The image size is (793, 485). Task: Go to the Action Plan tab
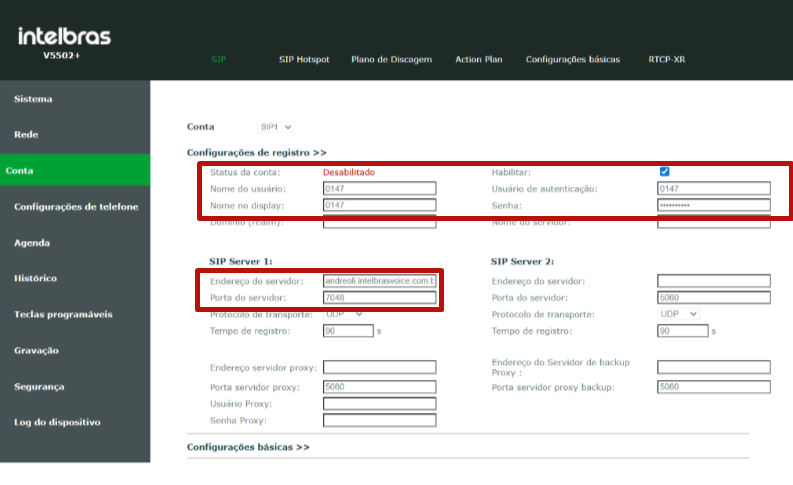point(478,59)
